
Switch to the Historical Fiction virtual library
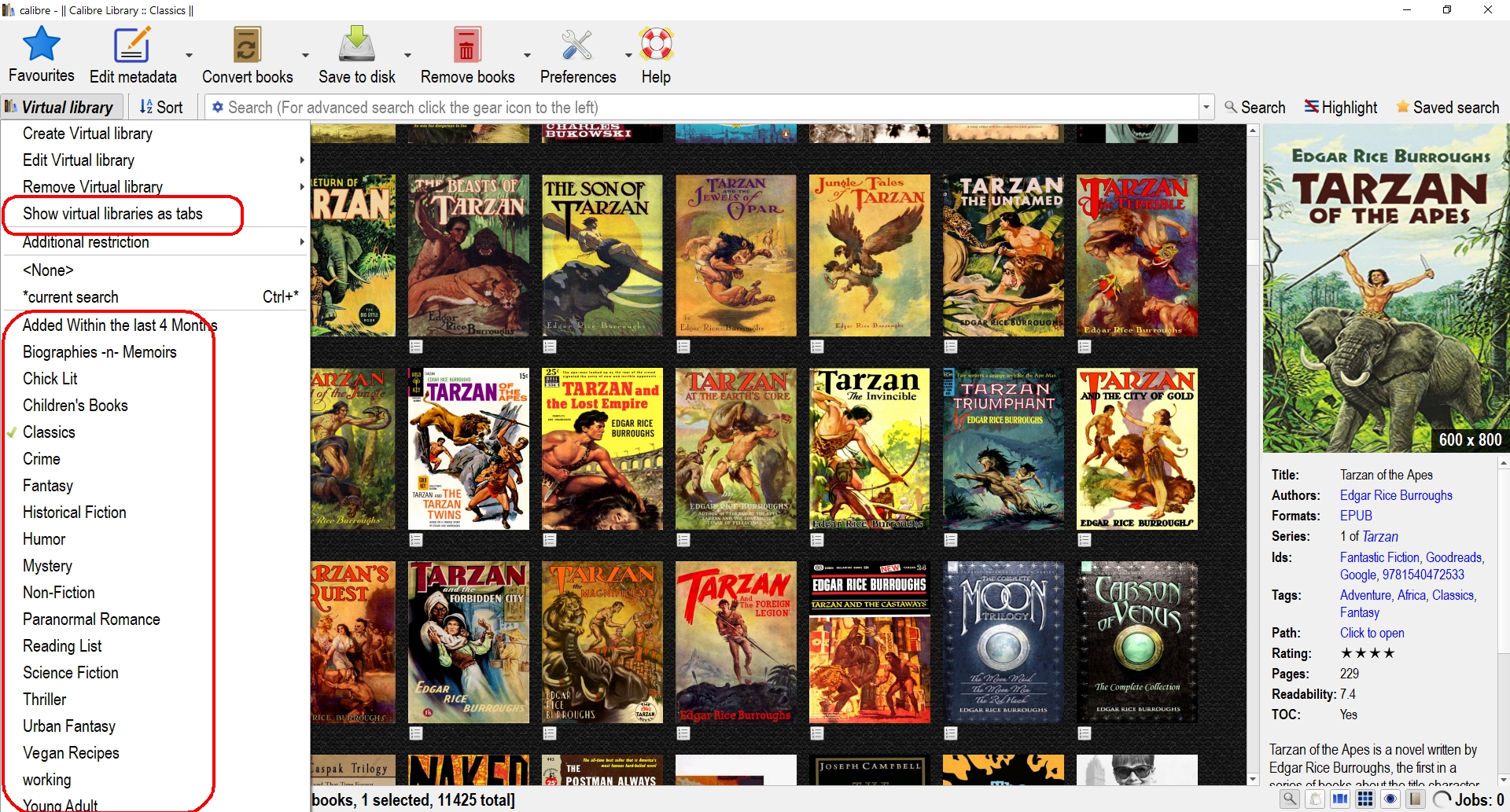pos(155,513)
